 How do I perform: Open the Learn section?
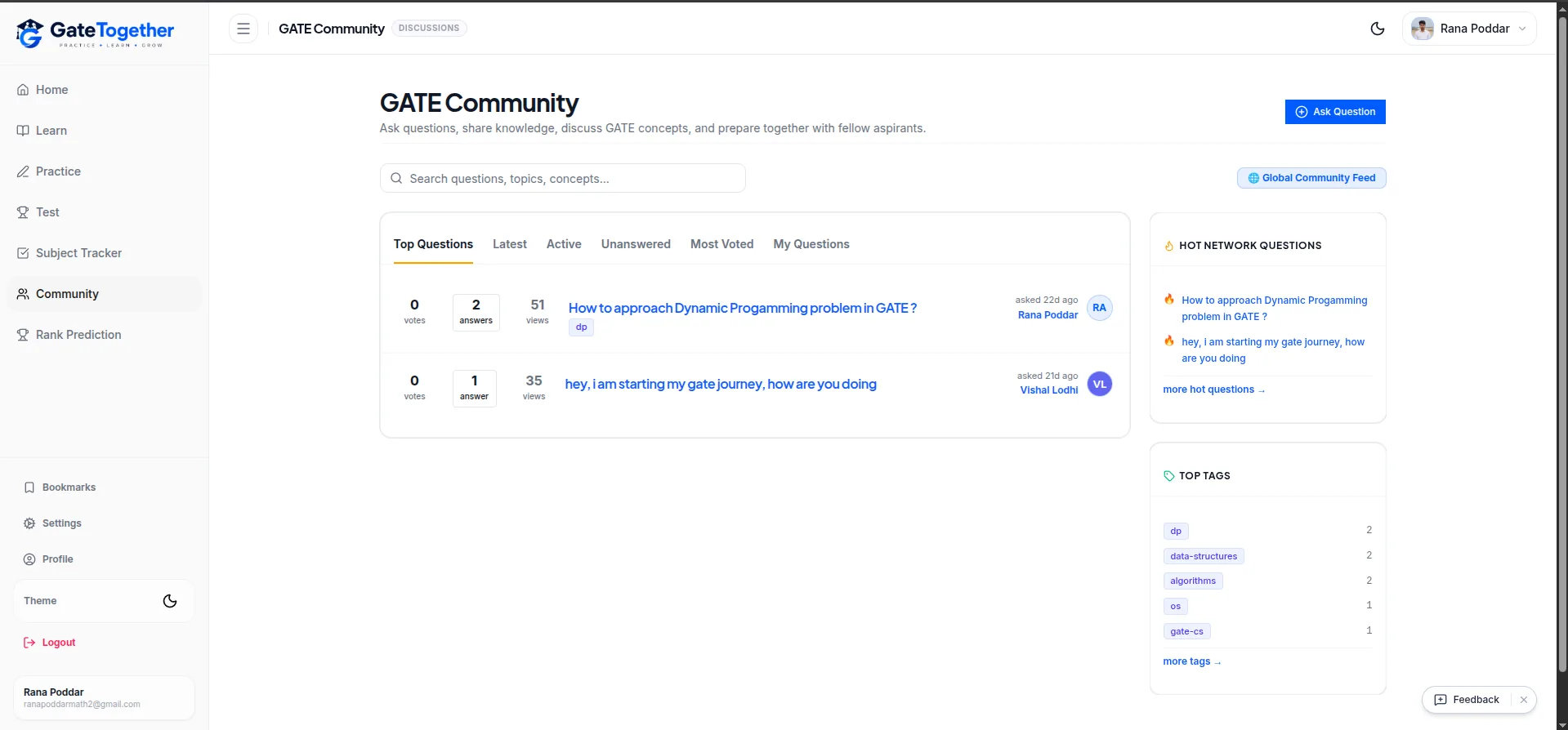coord(104,131)
